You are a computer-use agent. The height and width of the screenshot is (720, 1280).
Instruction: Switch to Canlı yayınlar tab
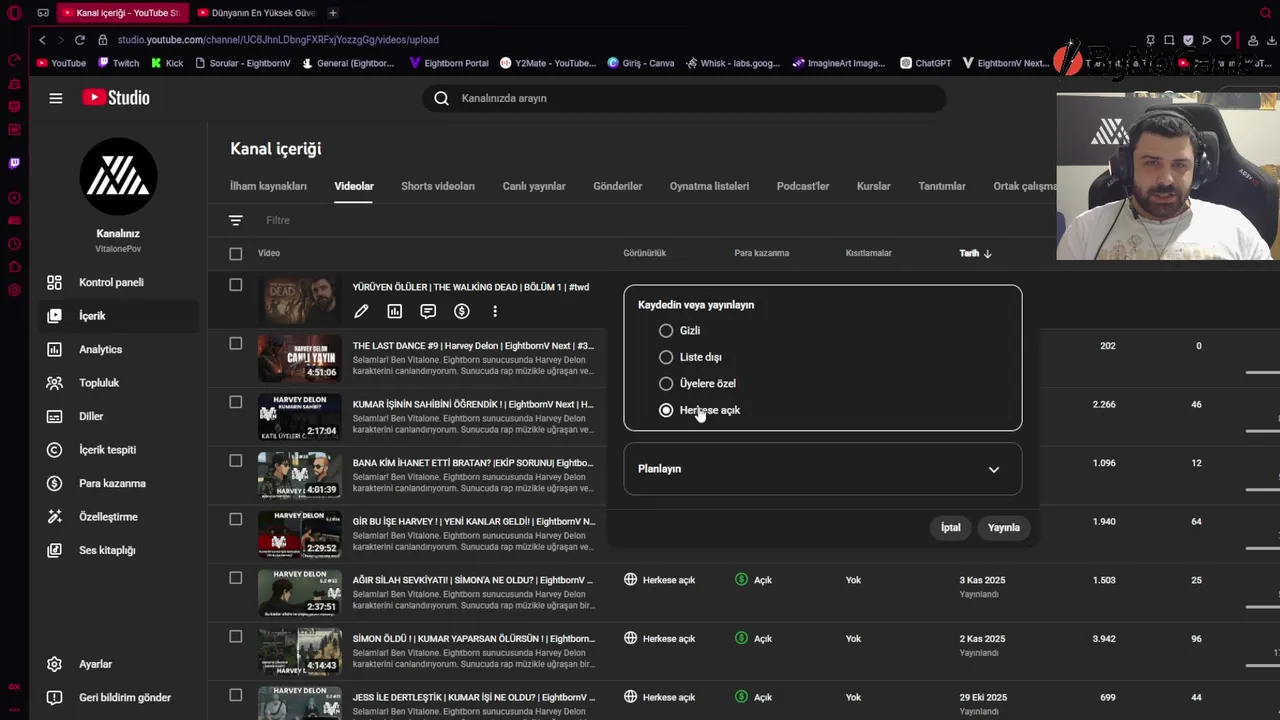pos(534,186)
